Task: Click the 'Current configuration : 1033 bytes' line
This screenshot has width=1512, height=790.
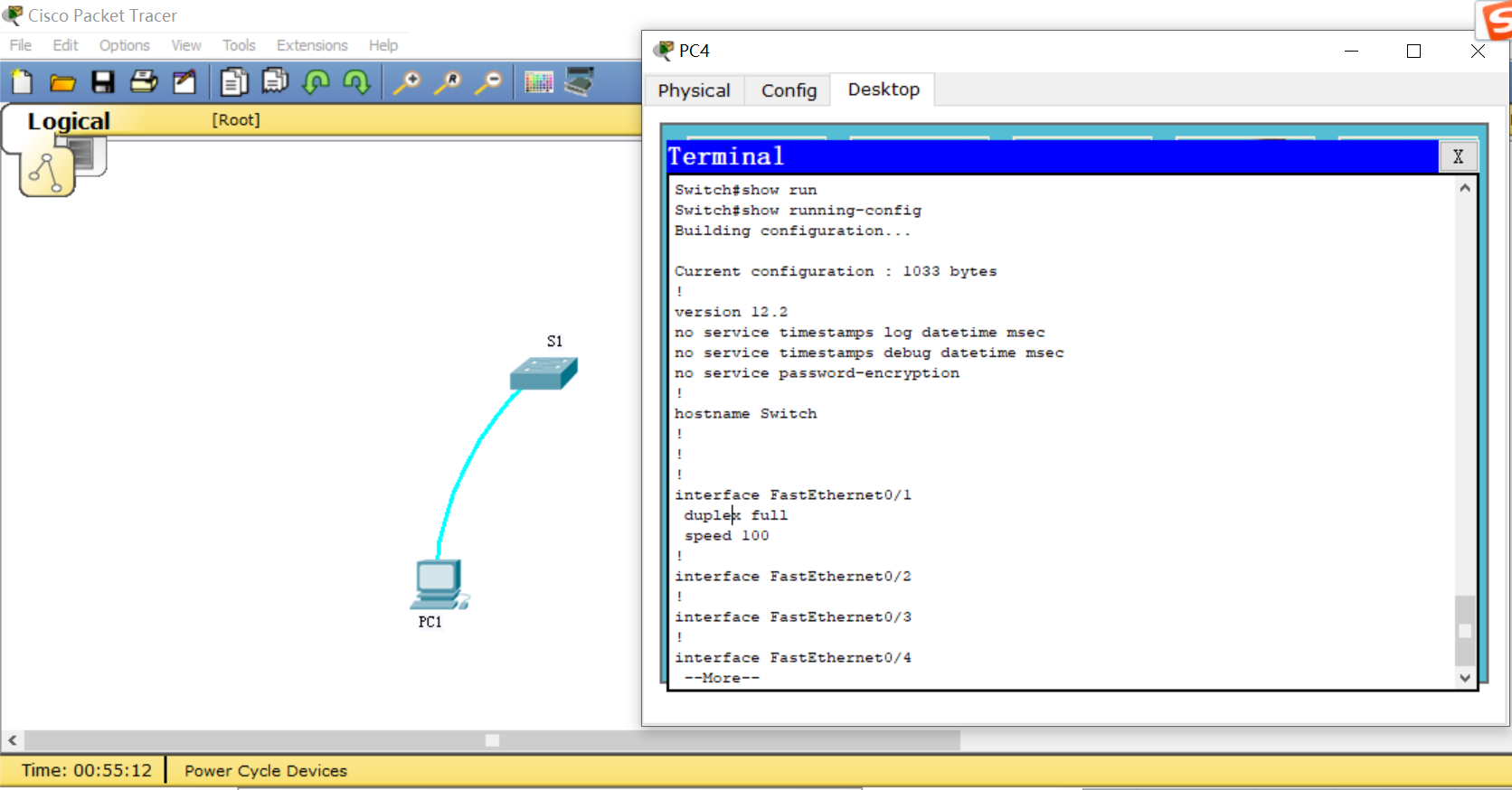Action: click(x=836, y=271)
